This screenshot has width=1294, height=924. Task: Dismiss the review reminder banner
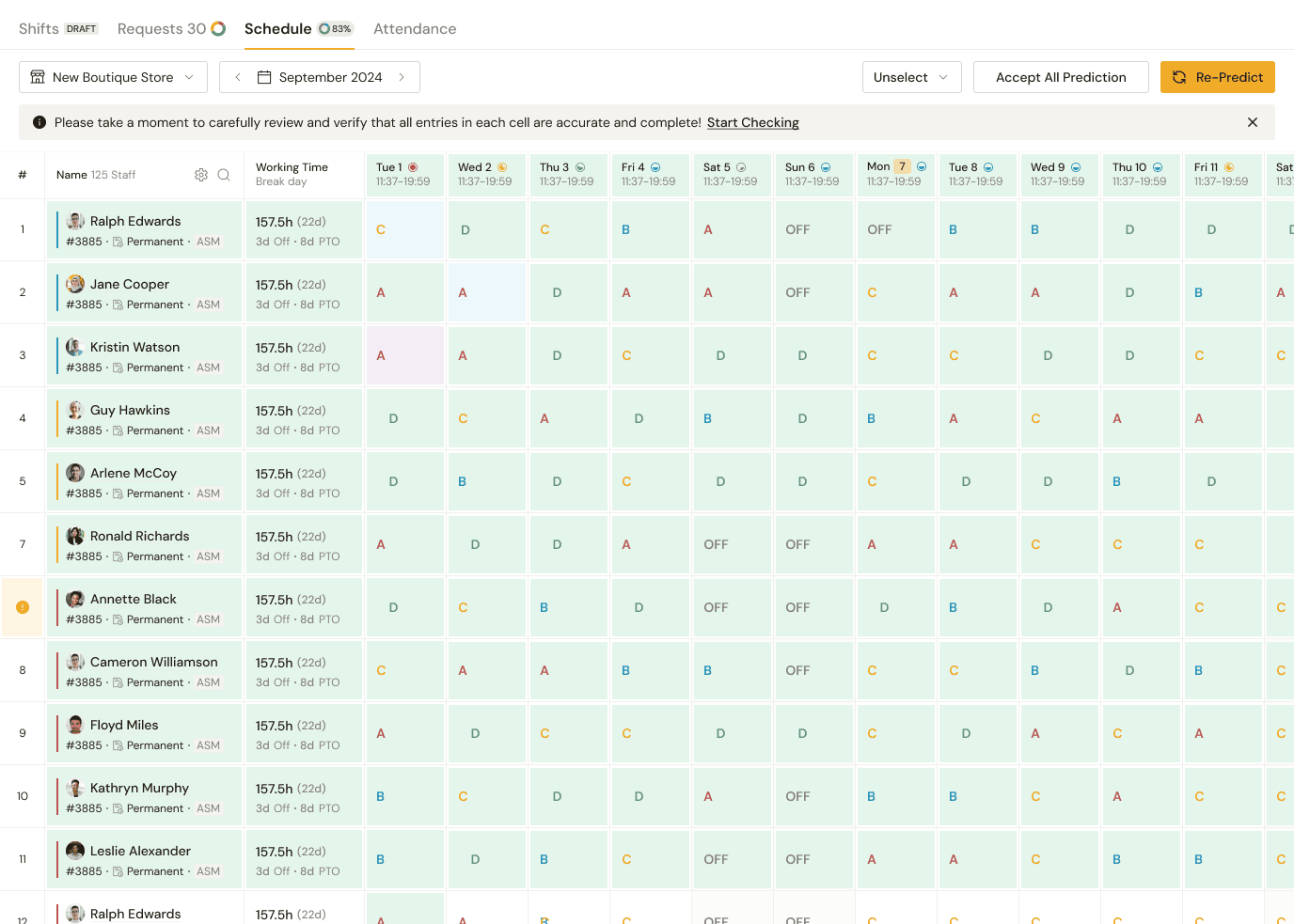(1252, 122)
